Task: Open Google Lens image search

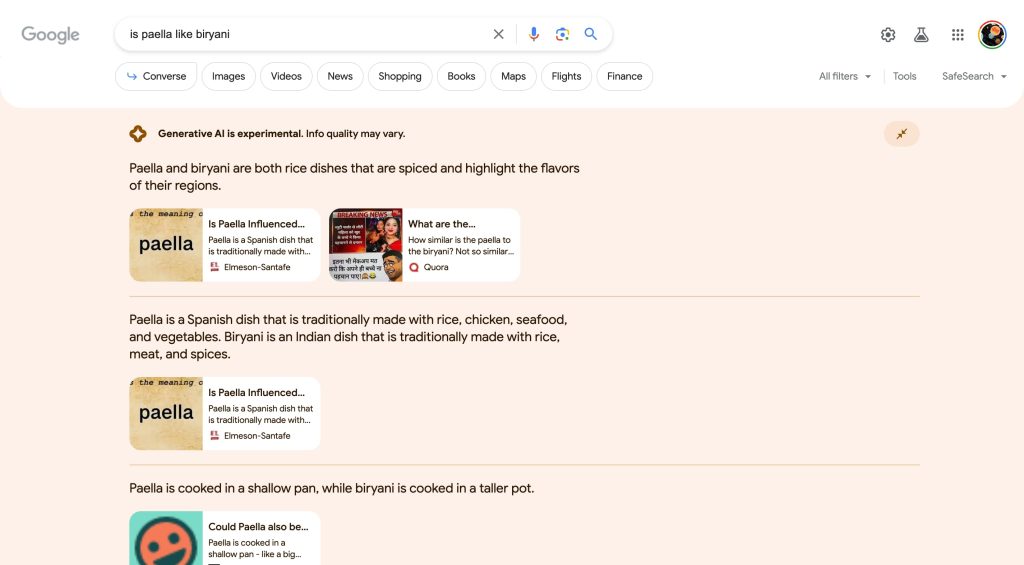Action: pos(562,34)
